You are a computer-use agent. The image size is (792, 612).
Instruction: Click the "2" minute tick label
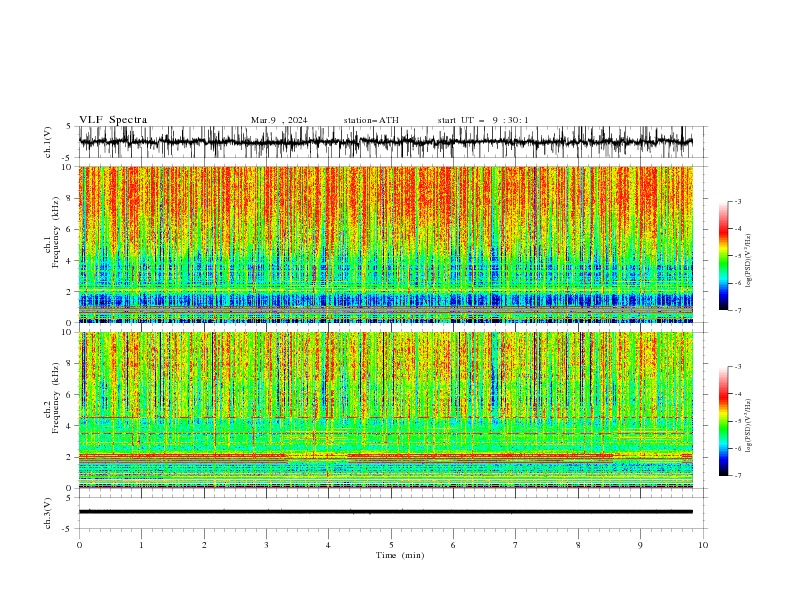point(204,545)
